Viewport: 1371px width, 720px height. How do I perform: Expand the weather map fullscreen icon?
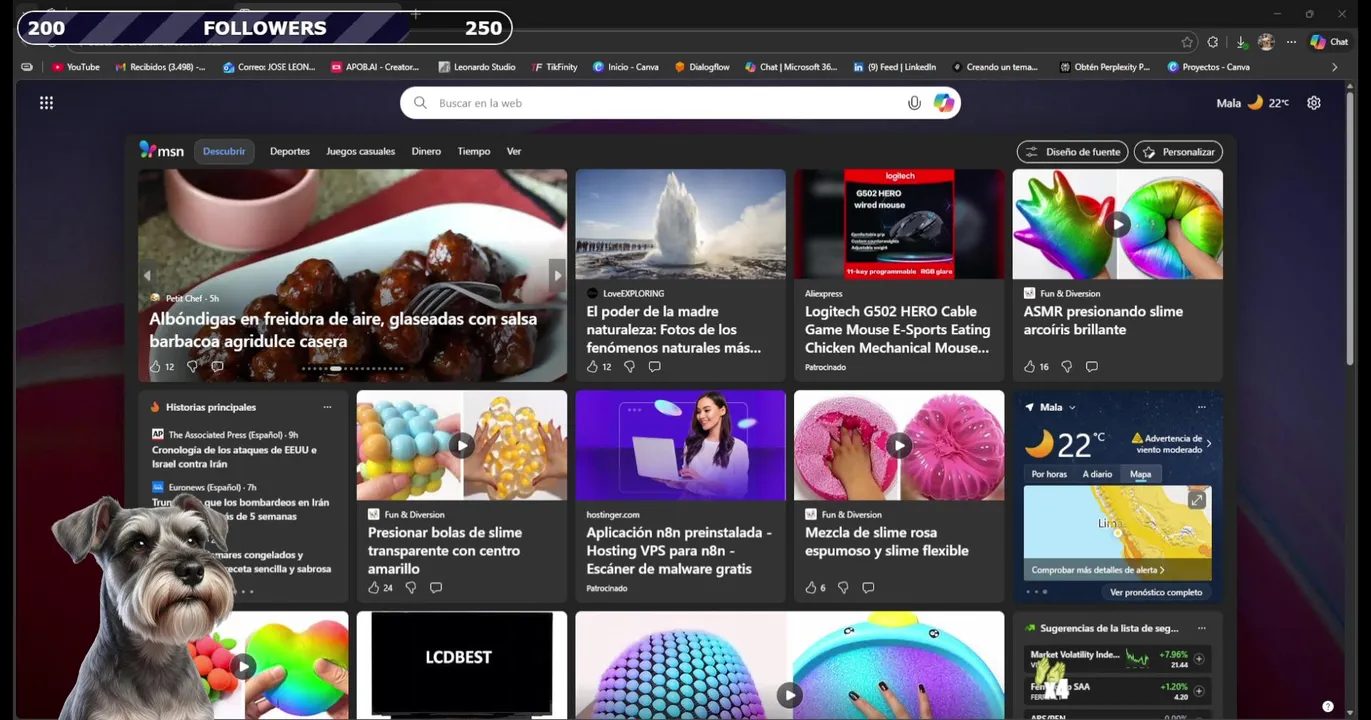tap(1196, 500)
